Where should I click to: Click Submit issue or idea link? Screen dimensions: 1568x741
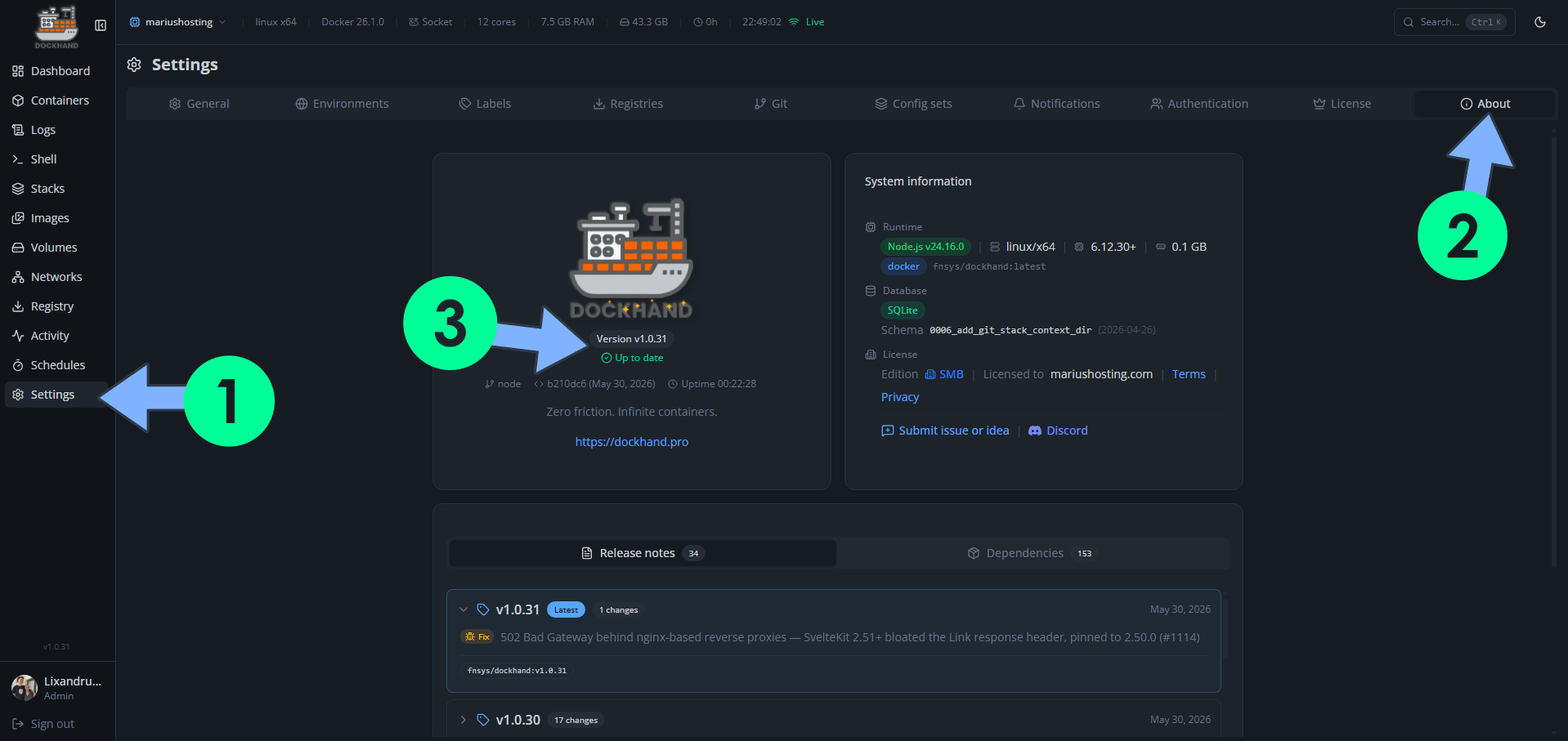pos(945,431)
